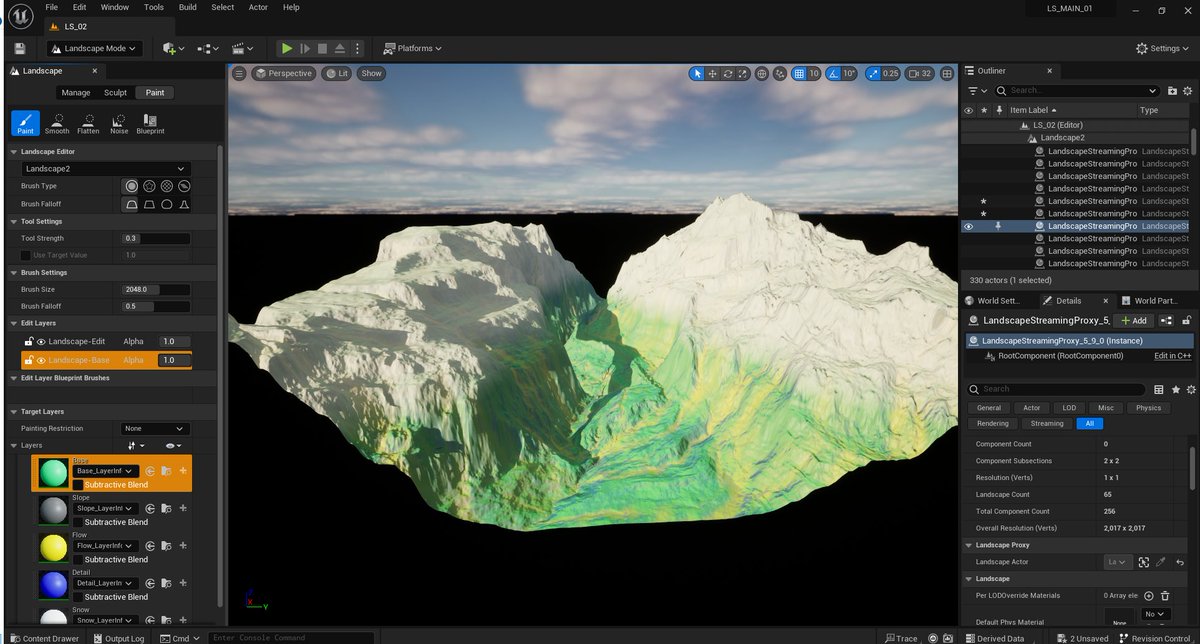Select the Blueprint brush tool
The height and width of the screenshot is (644, 1200).
150,123
